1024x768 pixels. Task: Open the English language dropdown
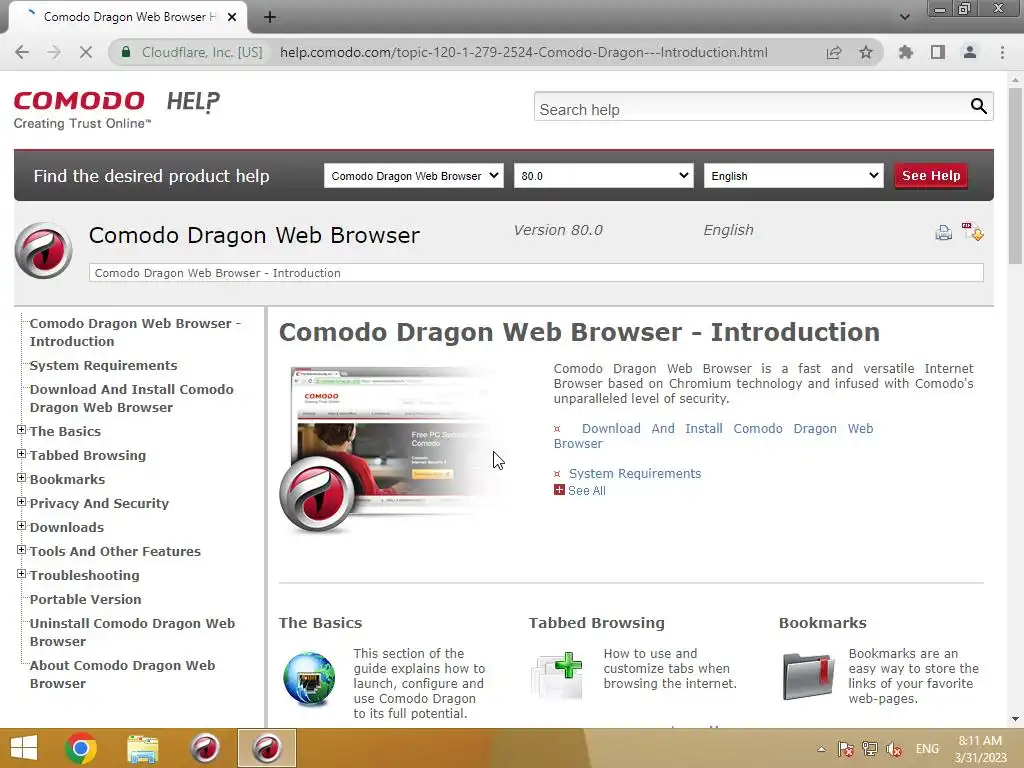[793, 176]
